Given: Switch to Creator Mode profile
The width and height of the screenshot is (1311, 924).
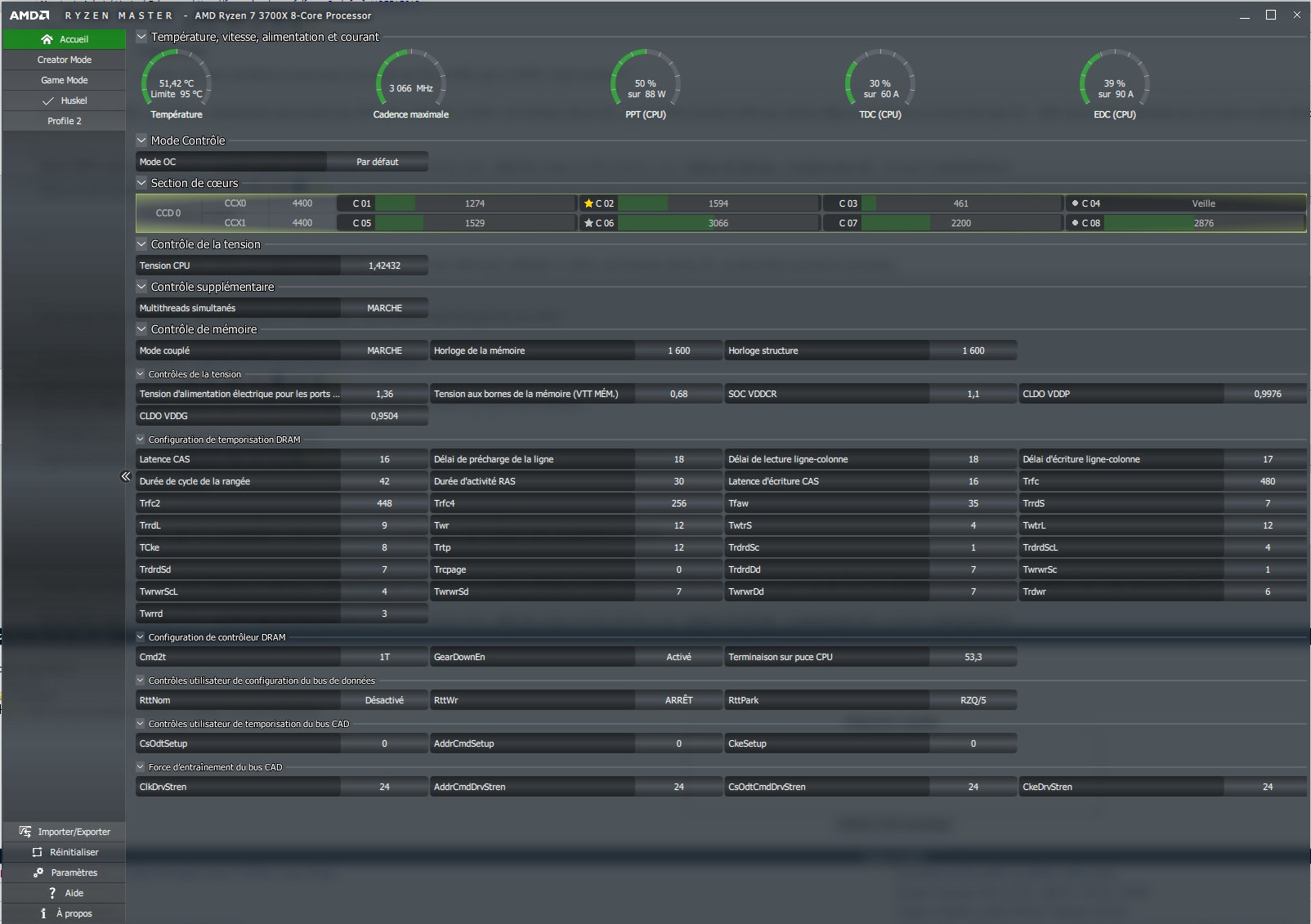Looking at the screenshot, I should [64, 60].
